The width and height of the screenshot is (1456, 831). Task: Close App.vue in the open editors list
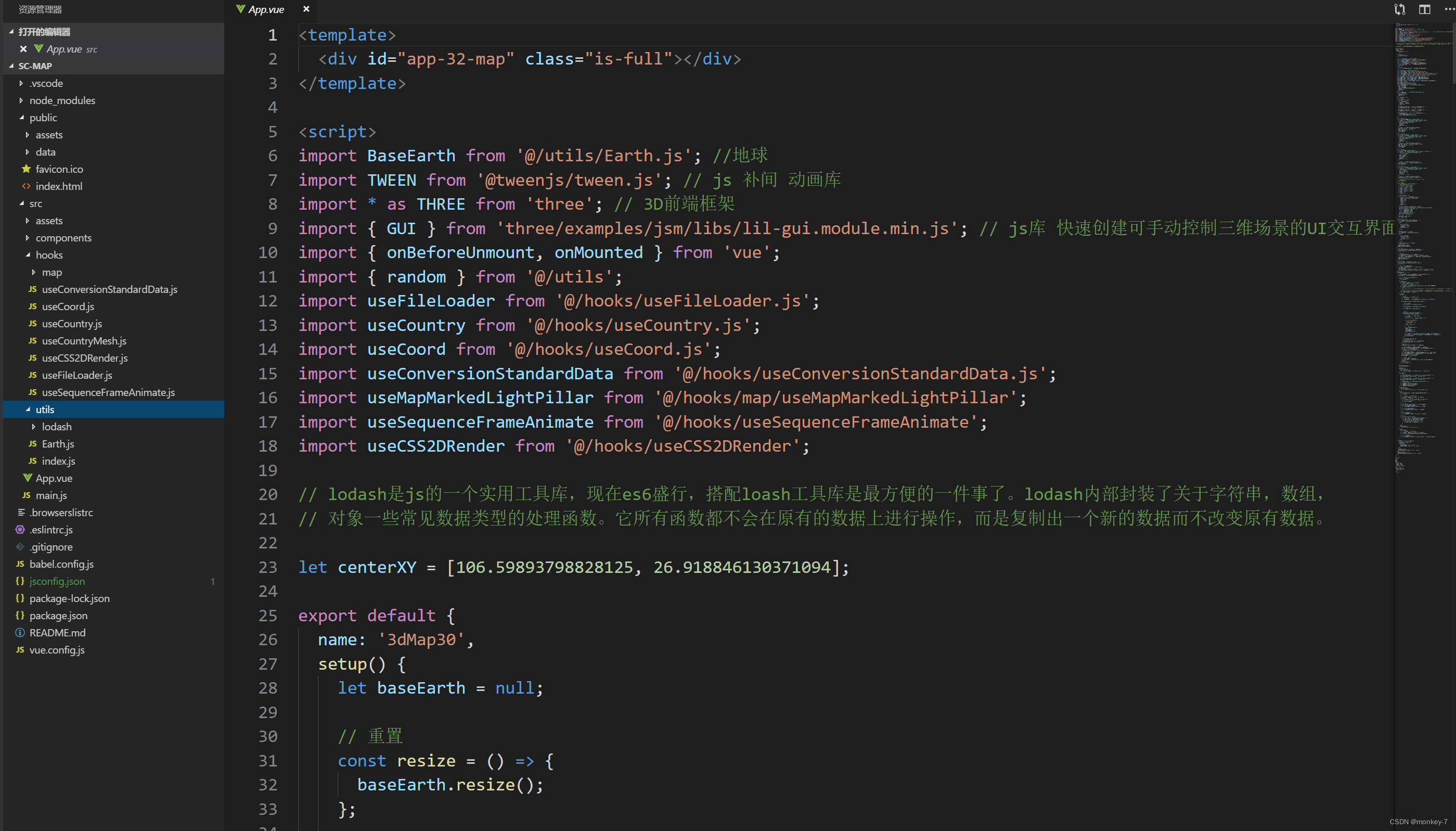coord(23,49)
